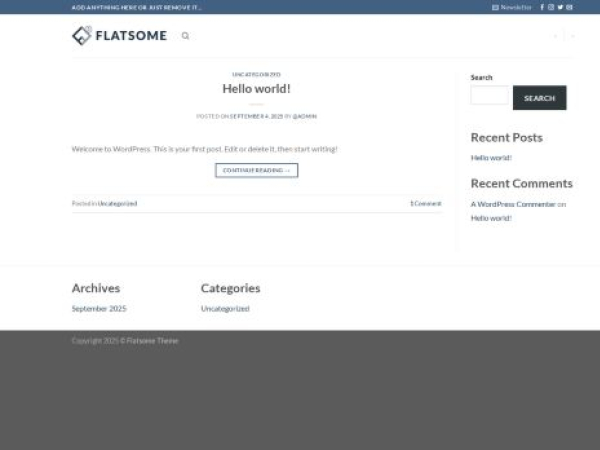Open A WordPress Commenter link
The height and width of the screenshot is (450, 600).
pyautogui.click(x=512, y=204)
